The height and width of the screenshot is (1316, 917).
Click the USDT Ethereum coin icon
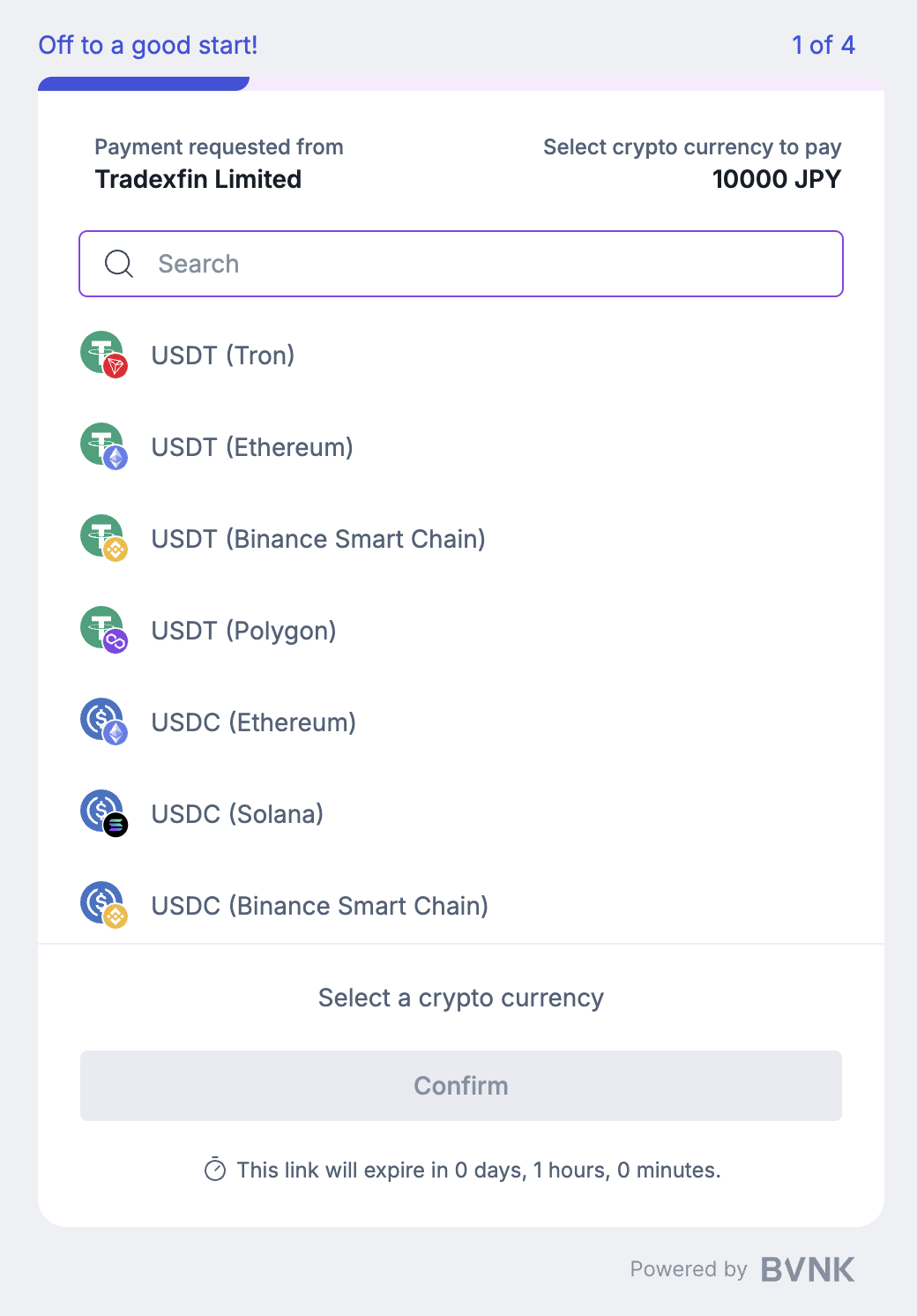click(x=104, y=446)
